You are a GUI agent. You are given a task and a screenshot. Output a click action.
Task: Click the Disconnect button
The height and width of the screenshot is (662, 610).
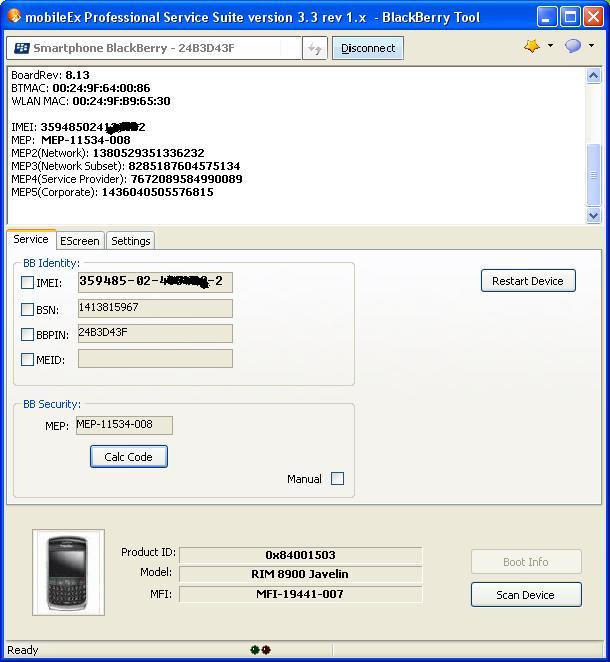[368, 48]
